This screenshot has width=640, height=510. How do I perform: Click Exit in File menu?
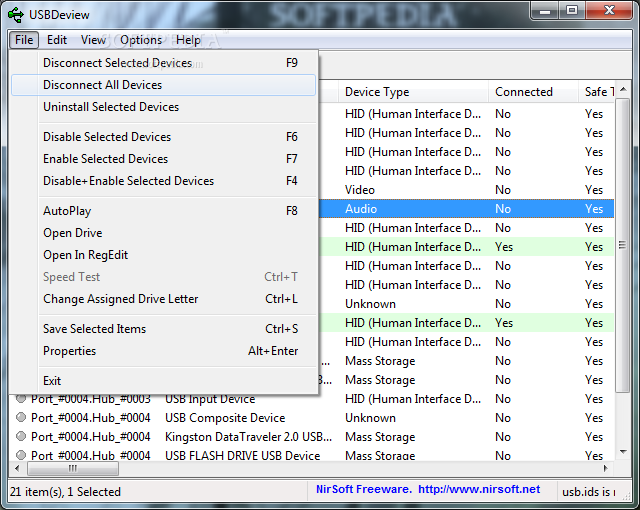[163, 381]
